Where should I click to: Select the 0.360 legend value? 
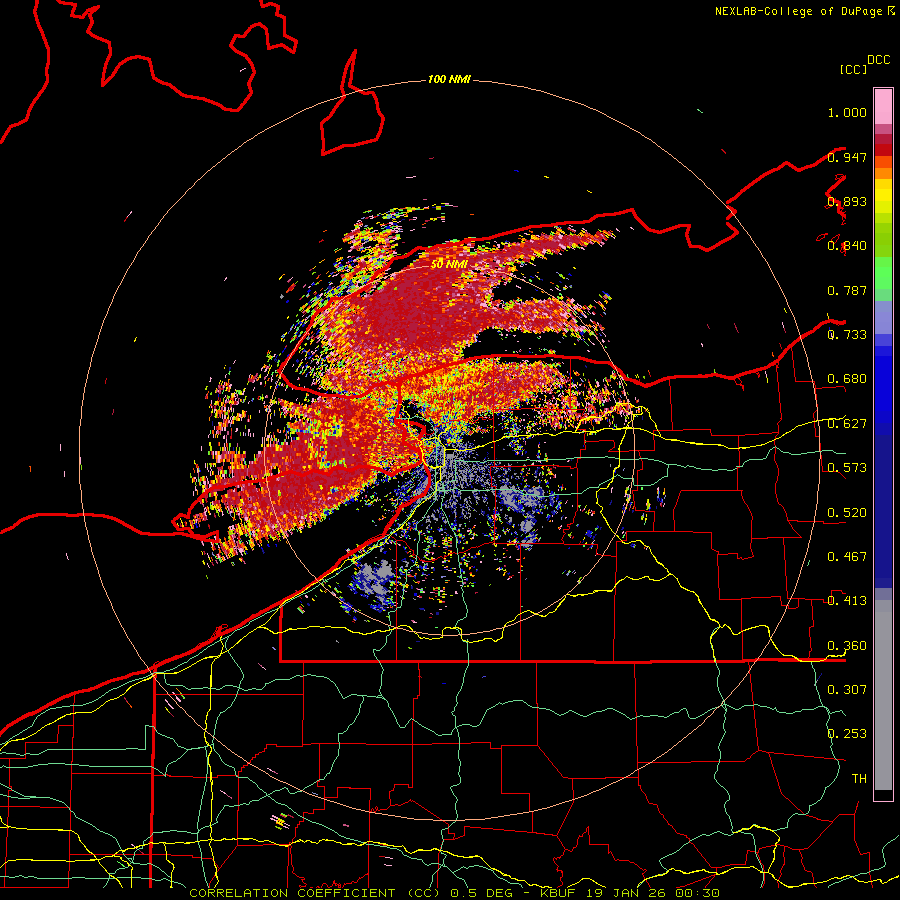pyautogui.click(x=847, y=646)
